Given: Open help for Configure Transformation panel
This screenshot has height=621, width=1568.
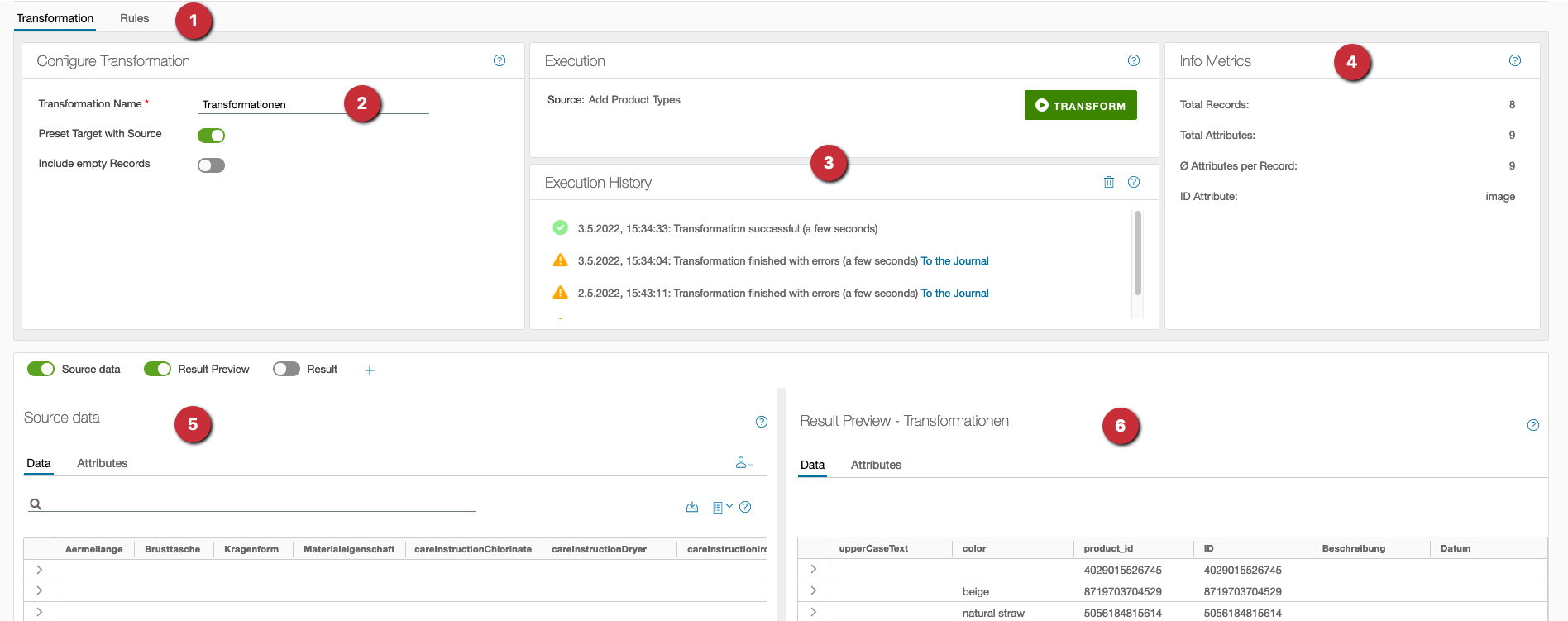Looking at the screenshot, I should [500, 61].
